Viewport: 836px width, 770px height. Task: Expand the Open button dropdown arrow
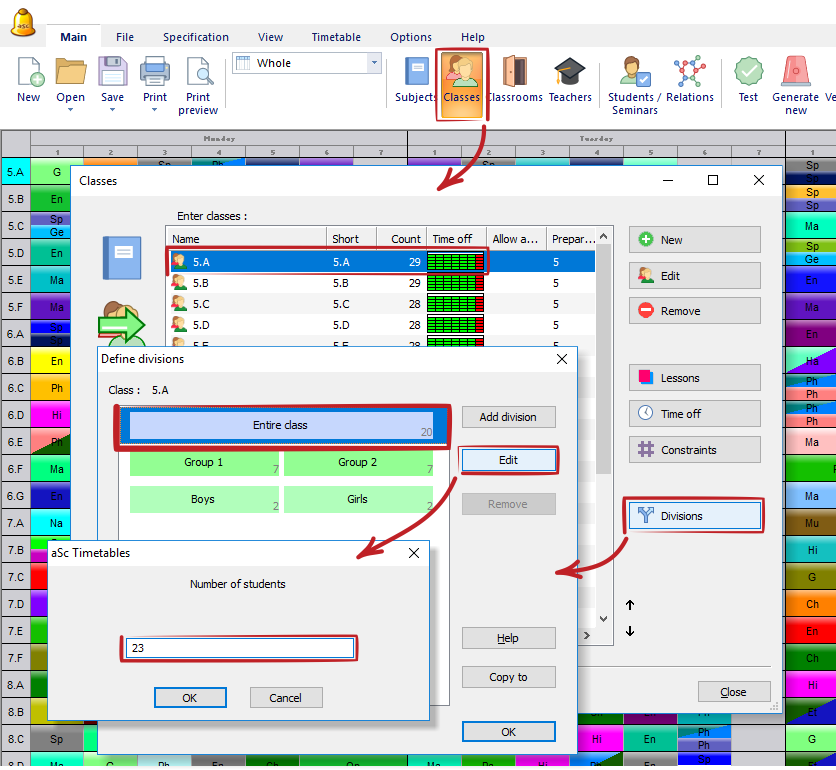(x=70, y=110)
